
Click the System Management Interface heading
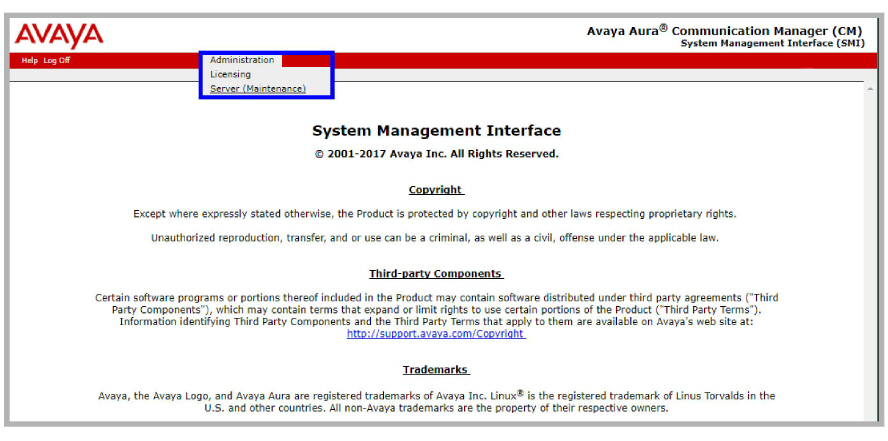click(436, 131)
